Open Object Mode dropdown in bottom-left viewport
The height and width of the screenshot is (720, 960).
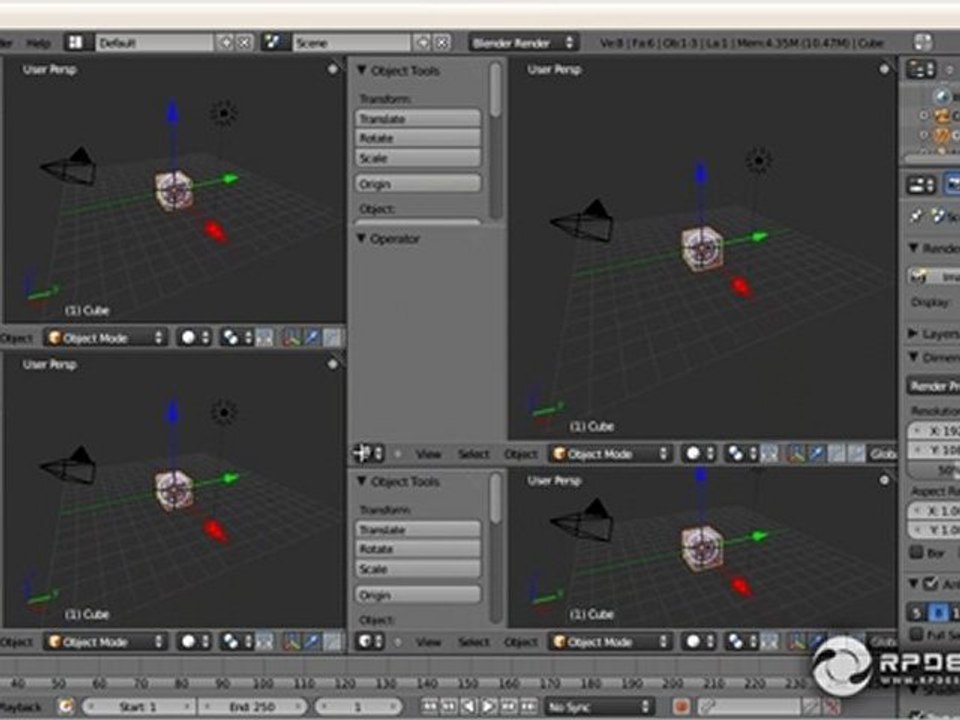[106, 642]
